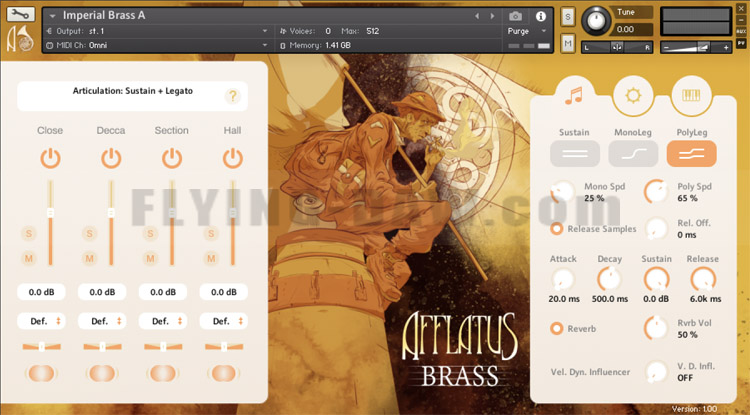
Task: Toggle the Close mic power button
Action: pos(50,158)
